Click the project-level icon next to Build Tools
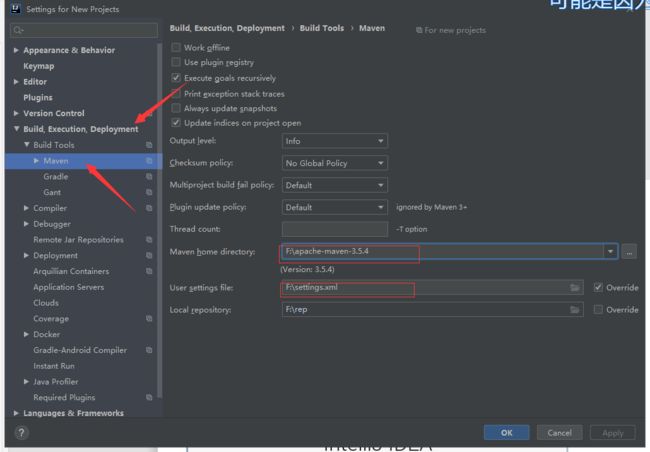Viewport: 650px width, 452px height. tap(149, 145)
